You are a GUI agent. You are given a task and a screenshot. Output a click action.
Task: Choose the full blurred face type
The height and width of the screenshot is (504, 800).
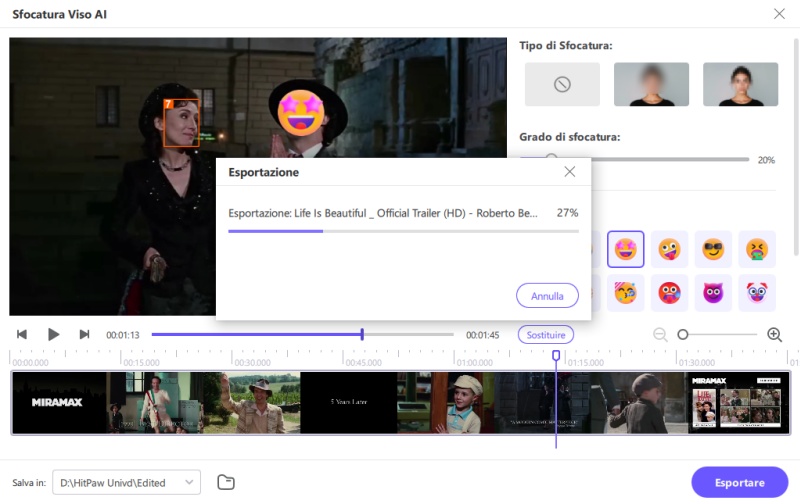651,85
